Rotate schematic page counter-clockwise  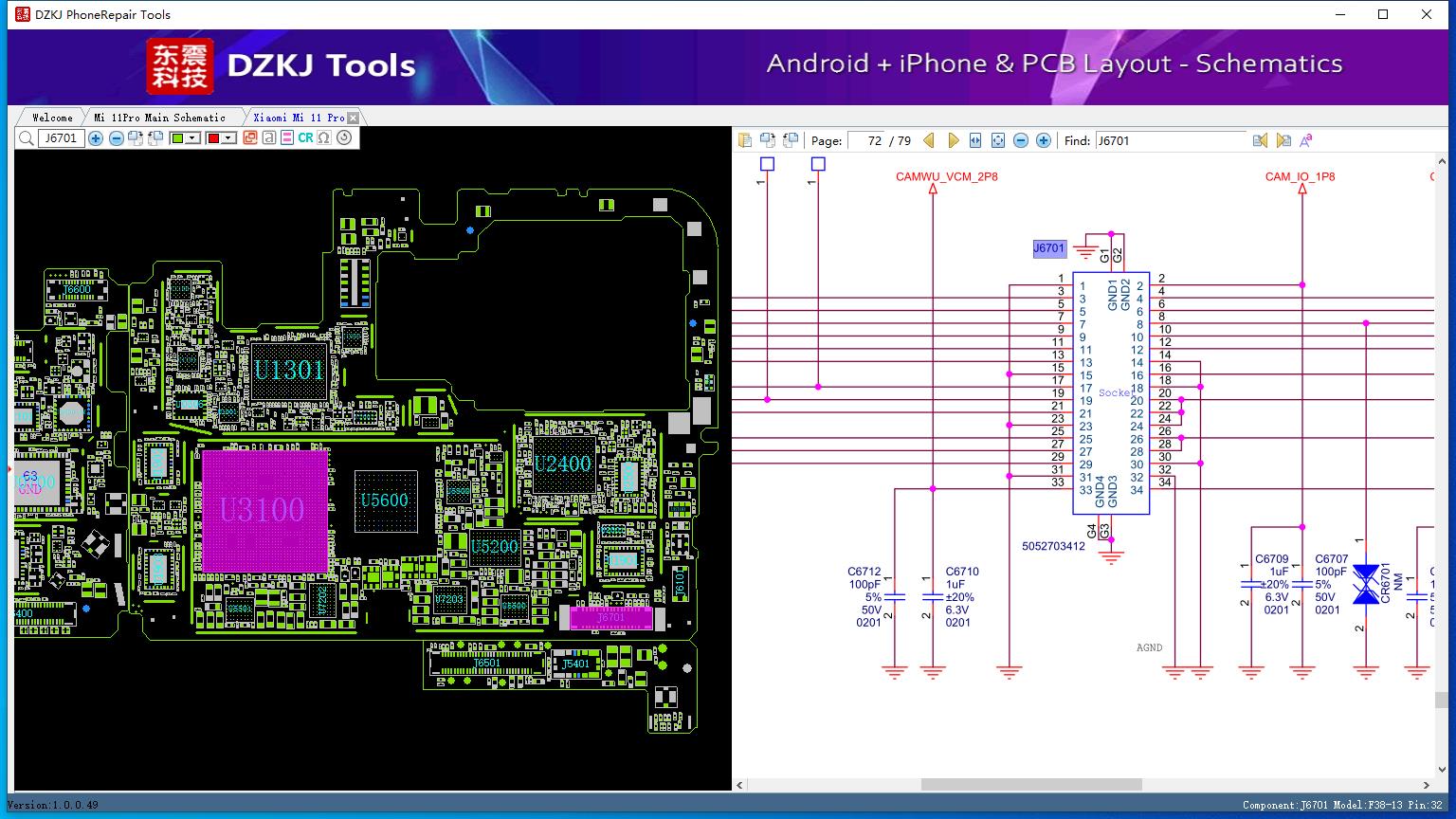click(790, 140)
